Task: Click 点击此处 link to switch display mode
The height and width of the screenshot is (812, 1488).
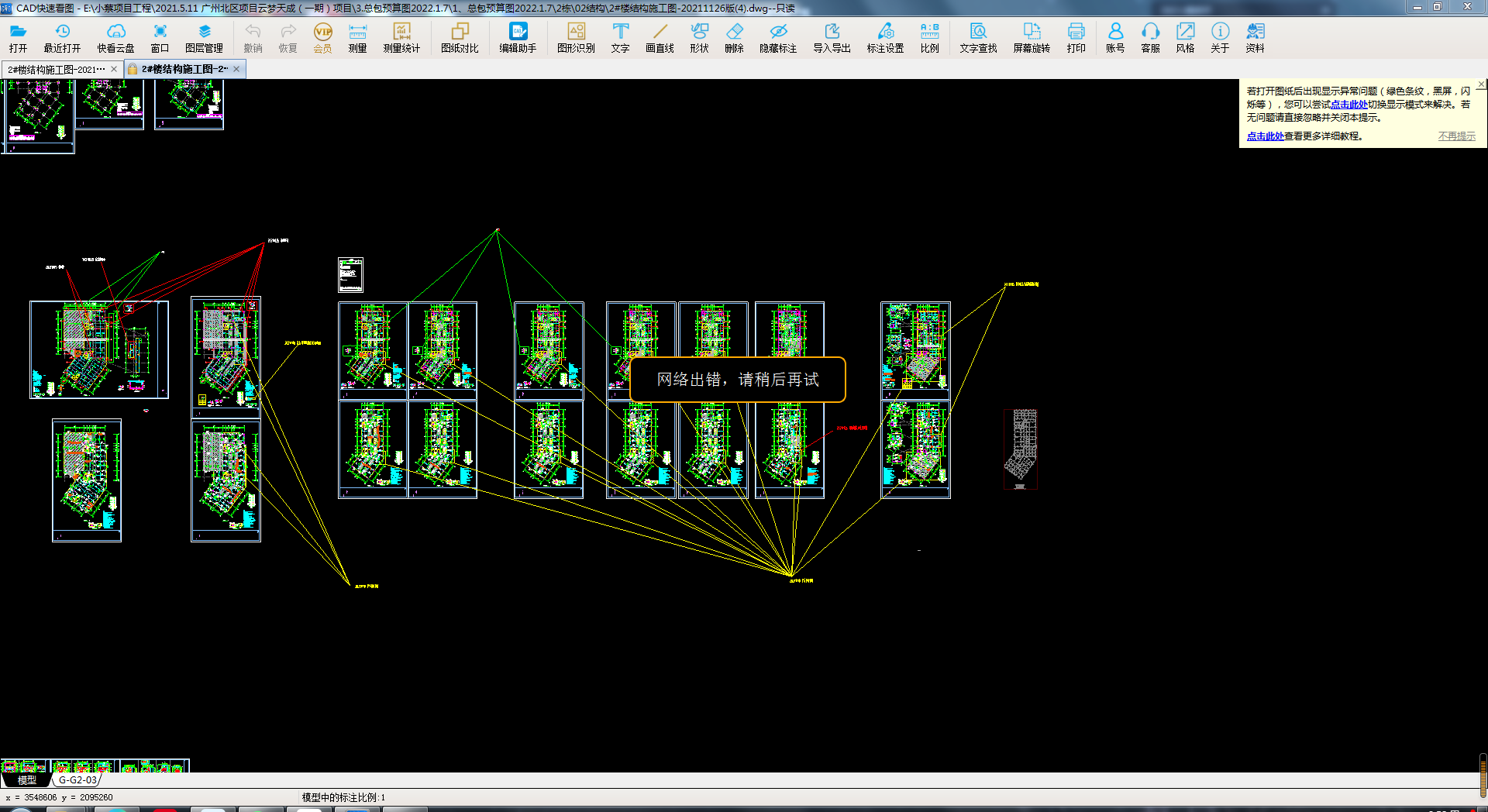Action: click(x=1348, y=105)
